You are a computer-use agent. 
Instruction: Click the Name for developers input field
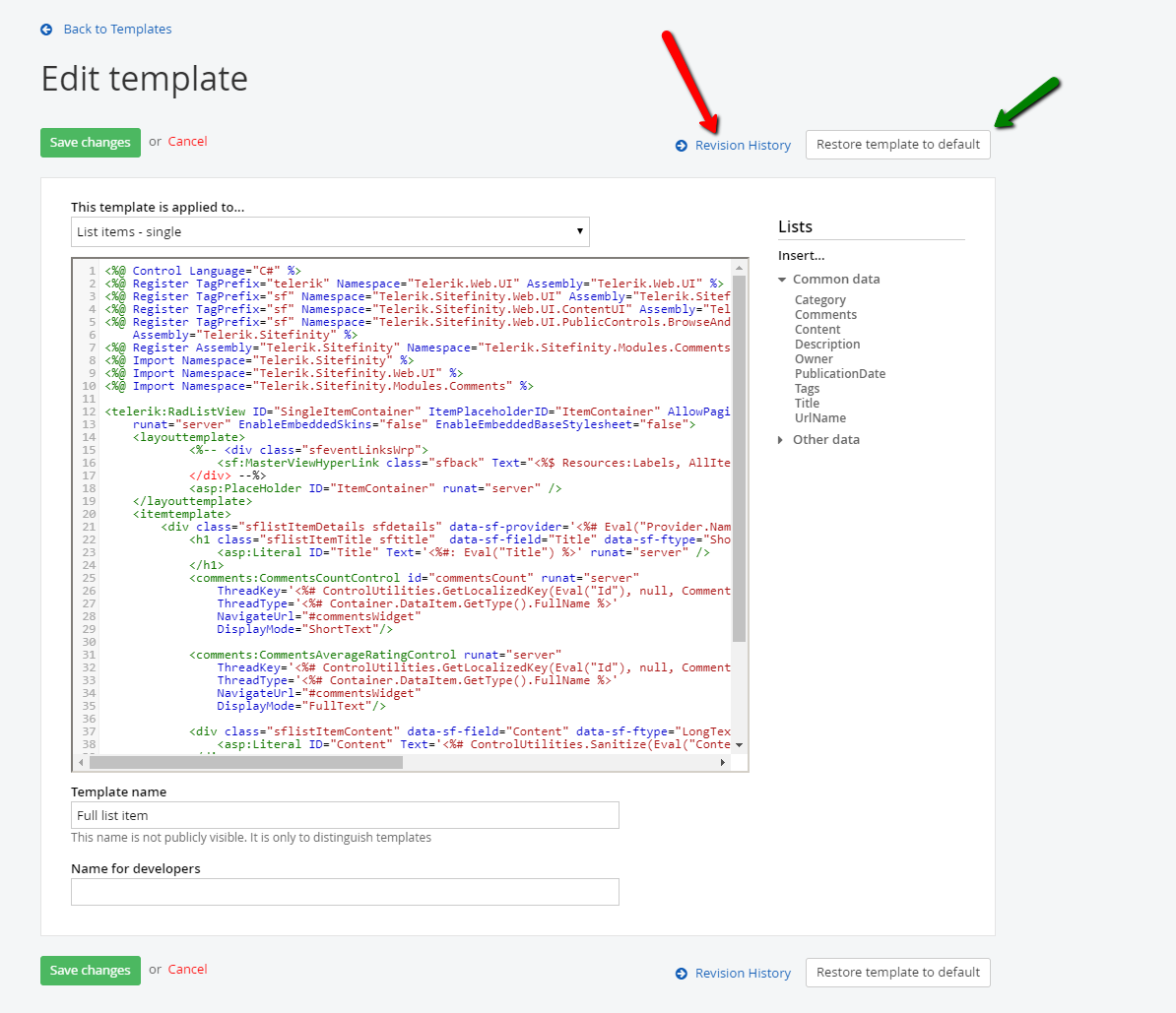click(345, 892)
